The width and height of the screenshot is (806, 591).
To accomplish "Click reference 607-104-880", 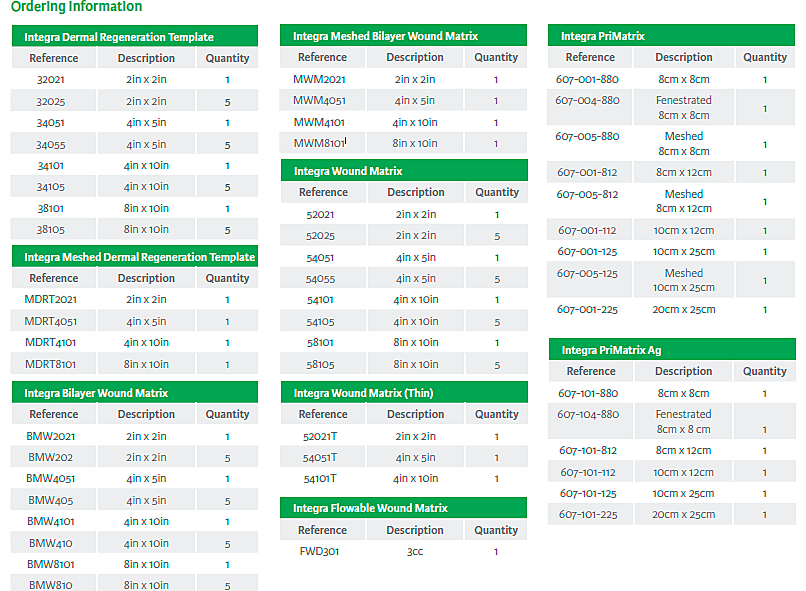I will 587,414.
